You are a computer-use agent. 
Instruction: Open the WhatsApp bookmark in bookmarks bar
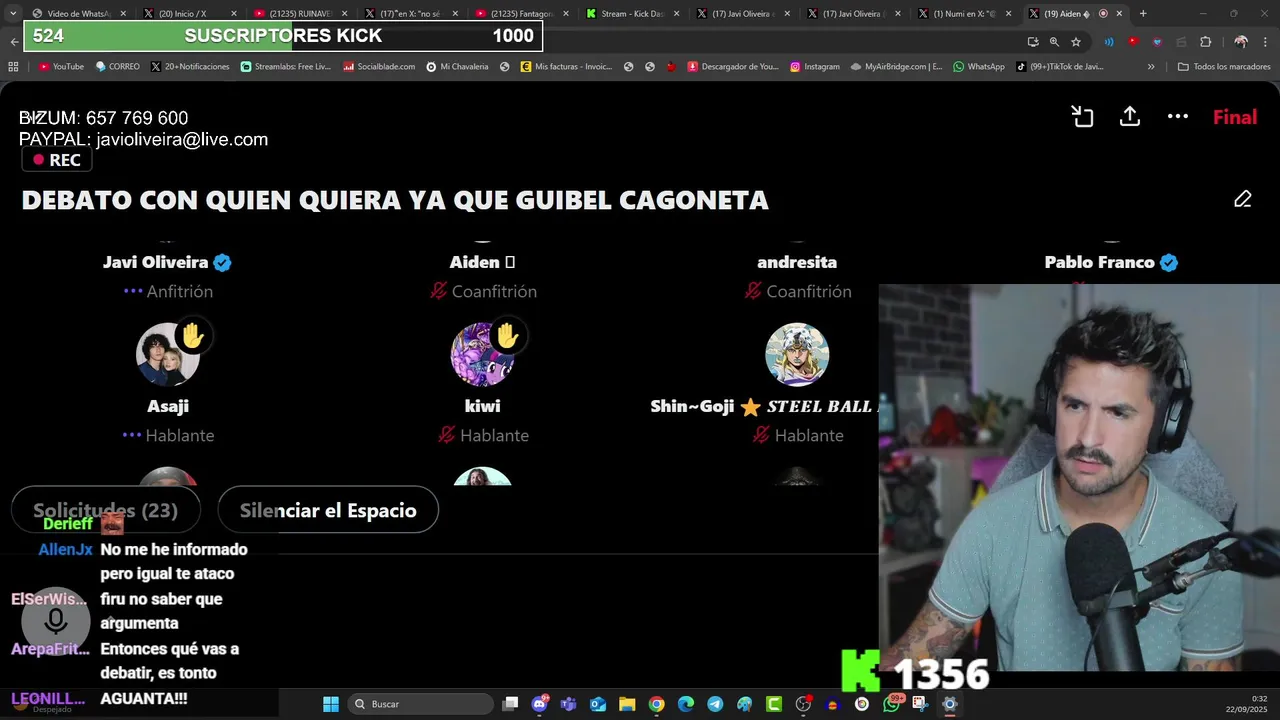click(978, 67)
